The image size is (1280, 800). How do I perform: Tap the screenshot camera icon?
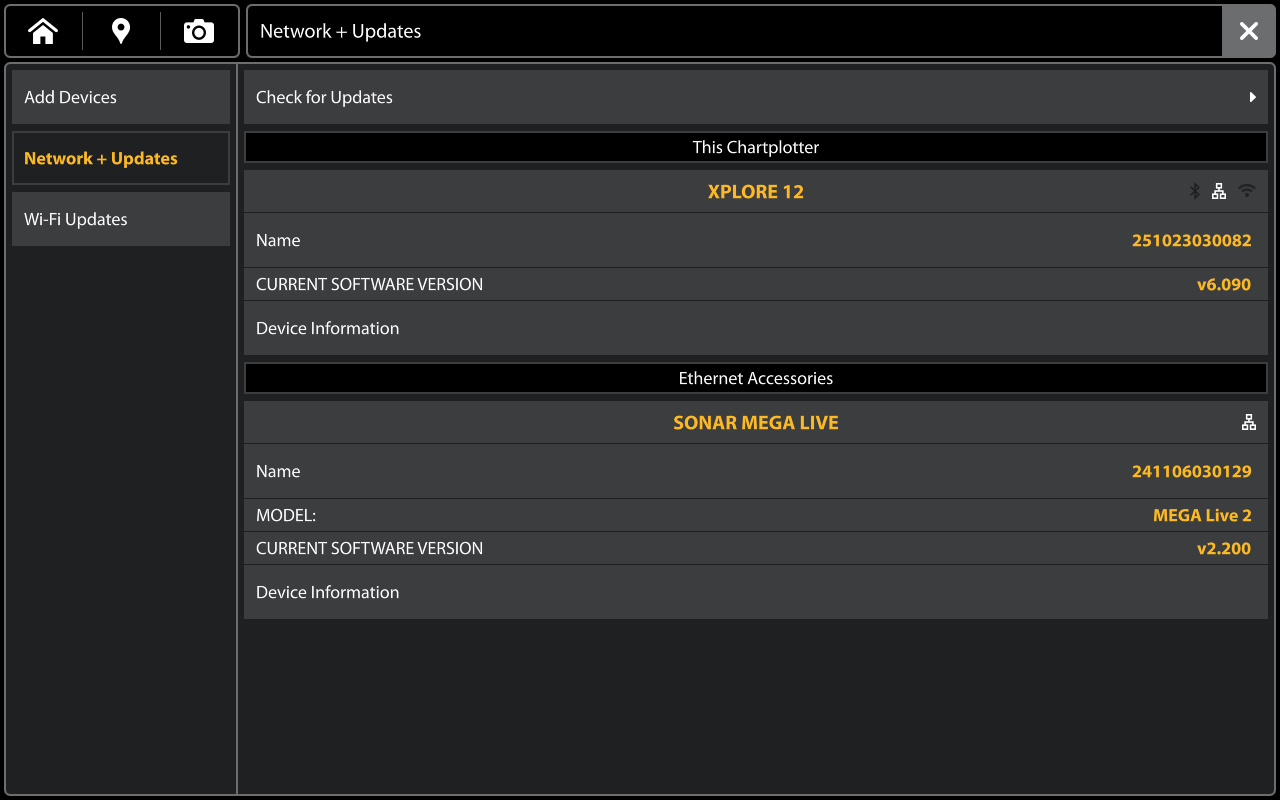(x=198, y=30)
